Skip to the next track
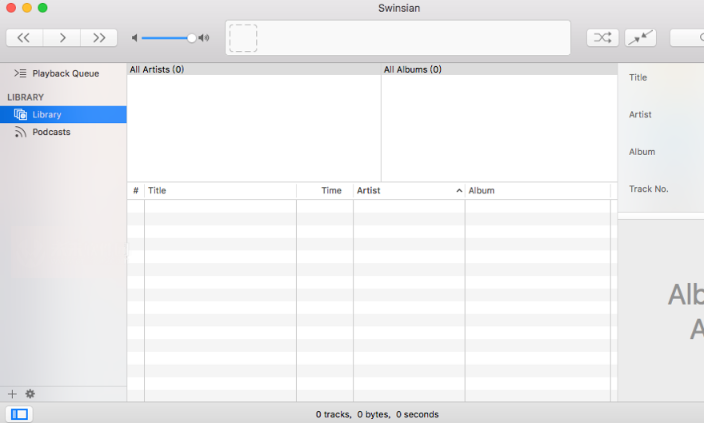This screenshot has height=423, width=704. pos(99,38)
